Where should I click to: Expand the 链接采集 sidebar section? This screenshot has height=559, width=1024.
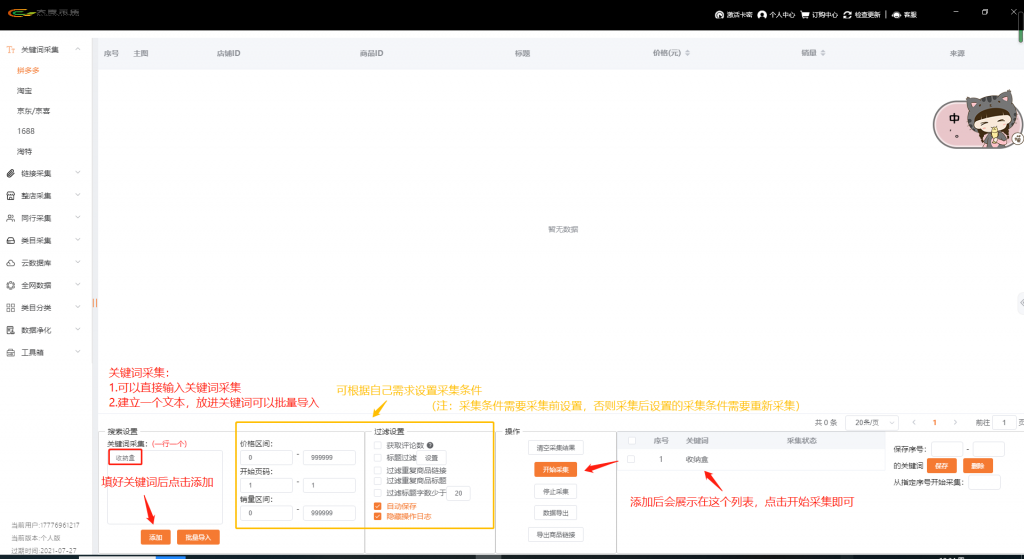tap(78, 173)
